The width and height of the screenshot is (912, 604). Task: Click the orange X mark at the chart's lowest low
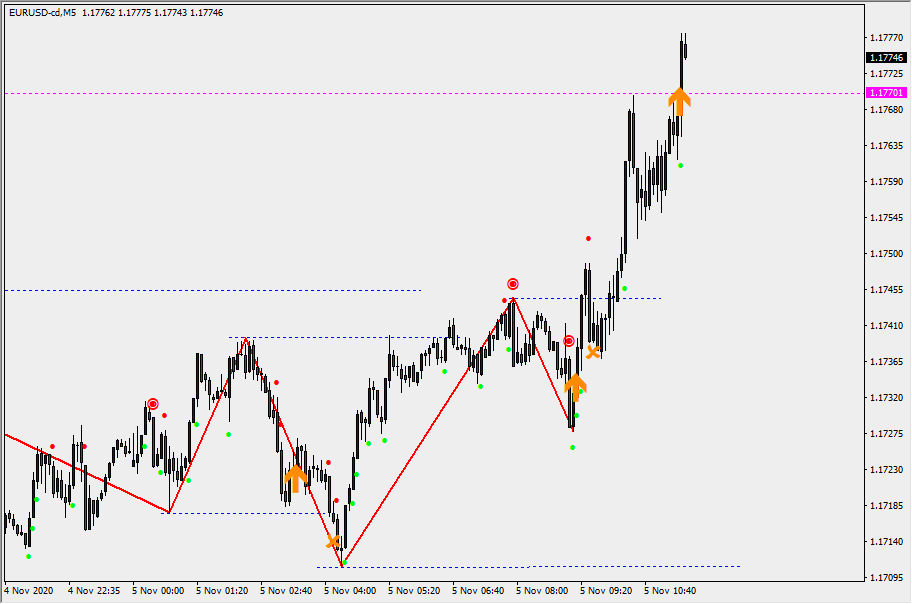pyautogui.click(x=333, y=542)
